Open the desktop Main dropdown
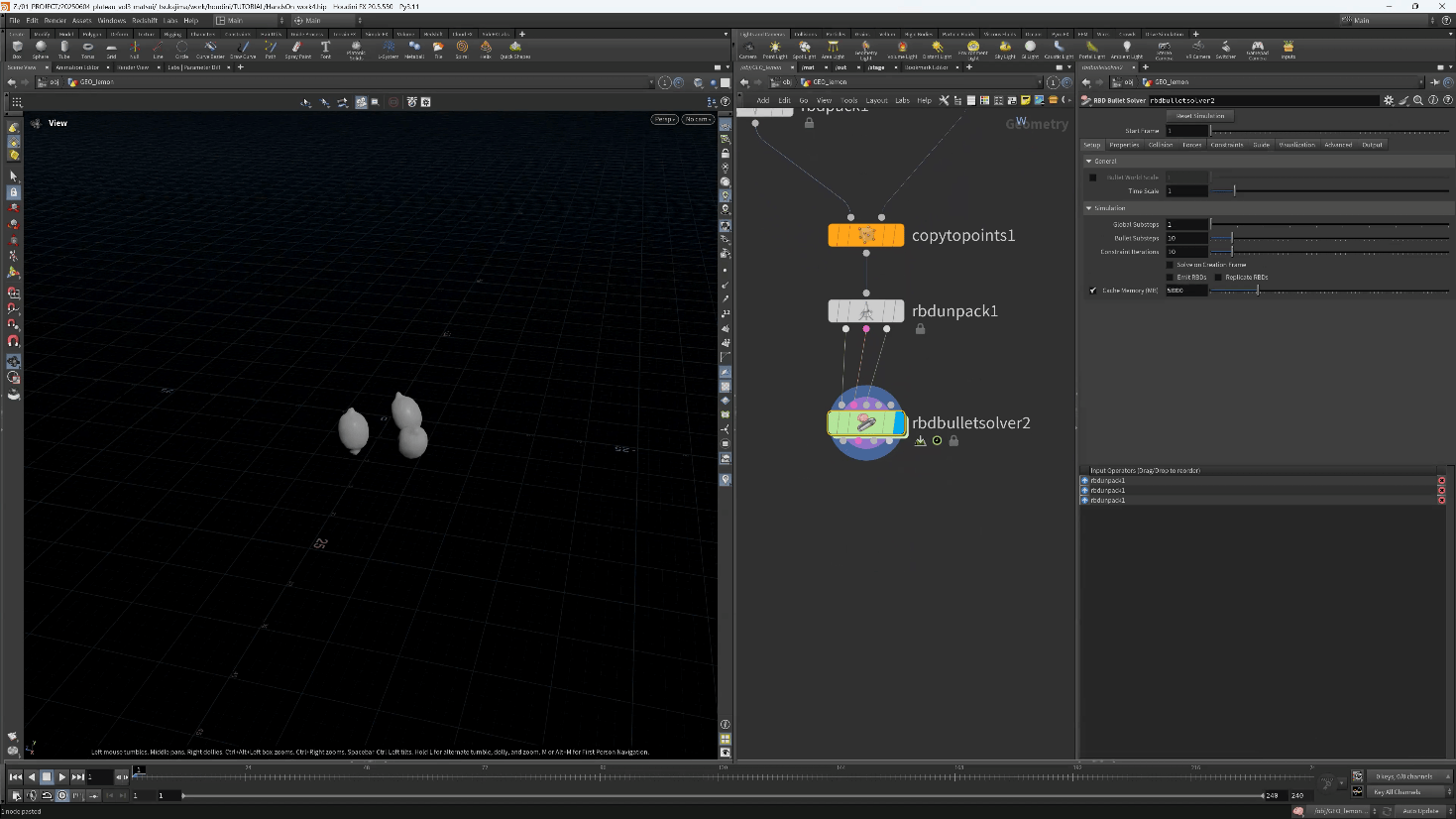1456x819 pixels. (248, 20)
